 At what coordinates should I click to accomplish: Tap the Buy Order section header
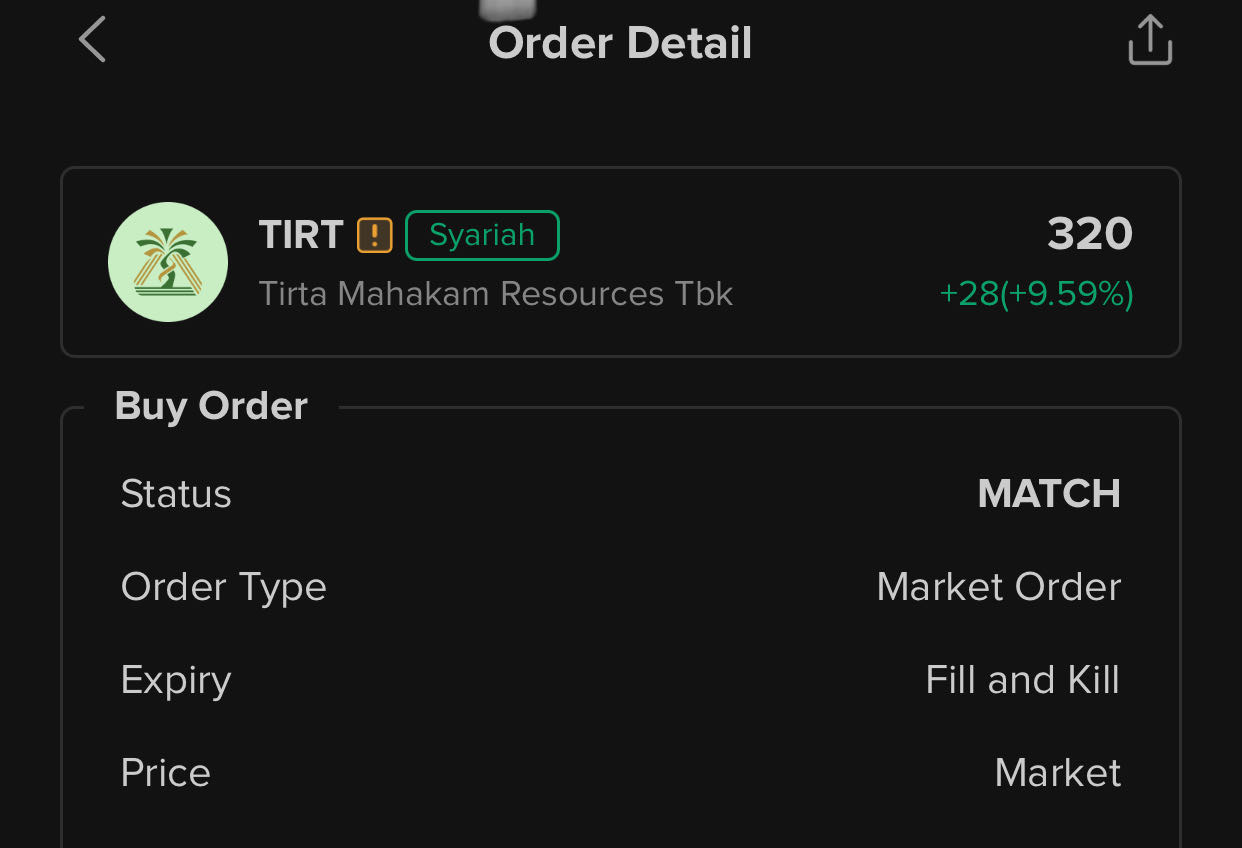[x=211, y=406]
